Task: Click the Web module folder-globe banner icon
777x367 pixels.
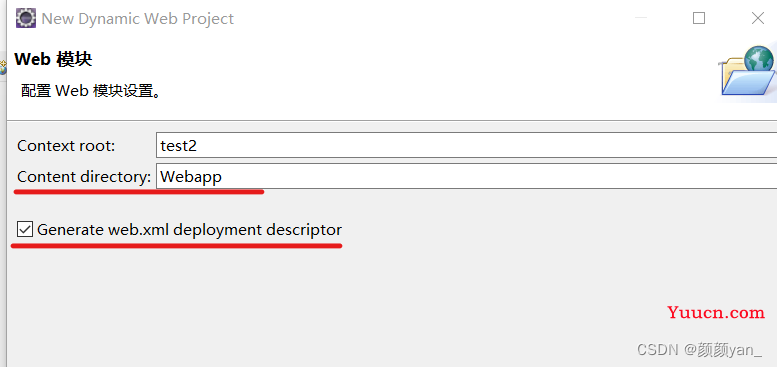Action: point(747,70)
